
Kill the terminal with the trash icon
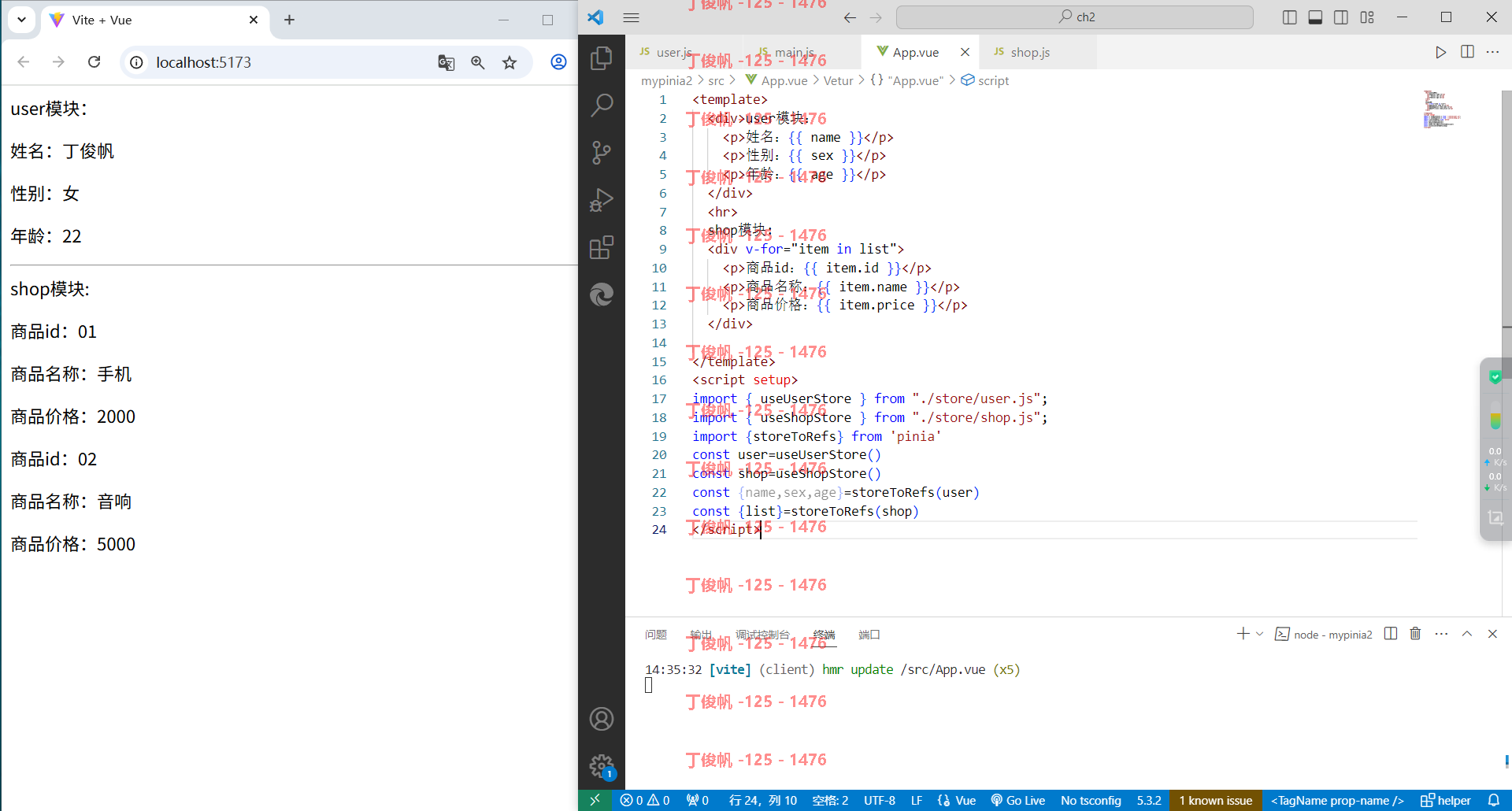[x=1415, y=634]
